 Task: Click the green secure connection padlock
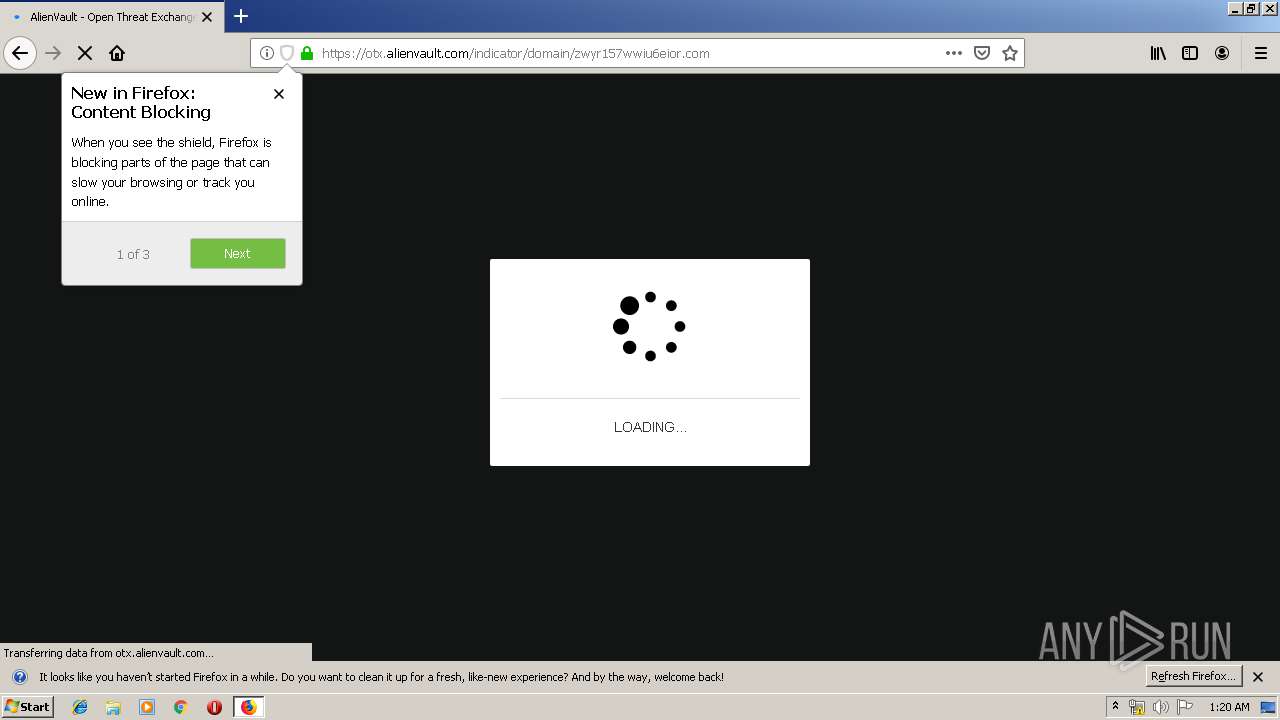(x=307, y=53)
